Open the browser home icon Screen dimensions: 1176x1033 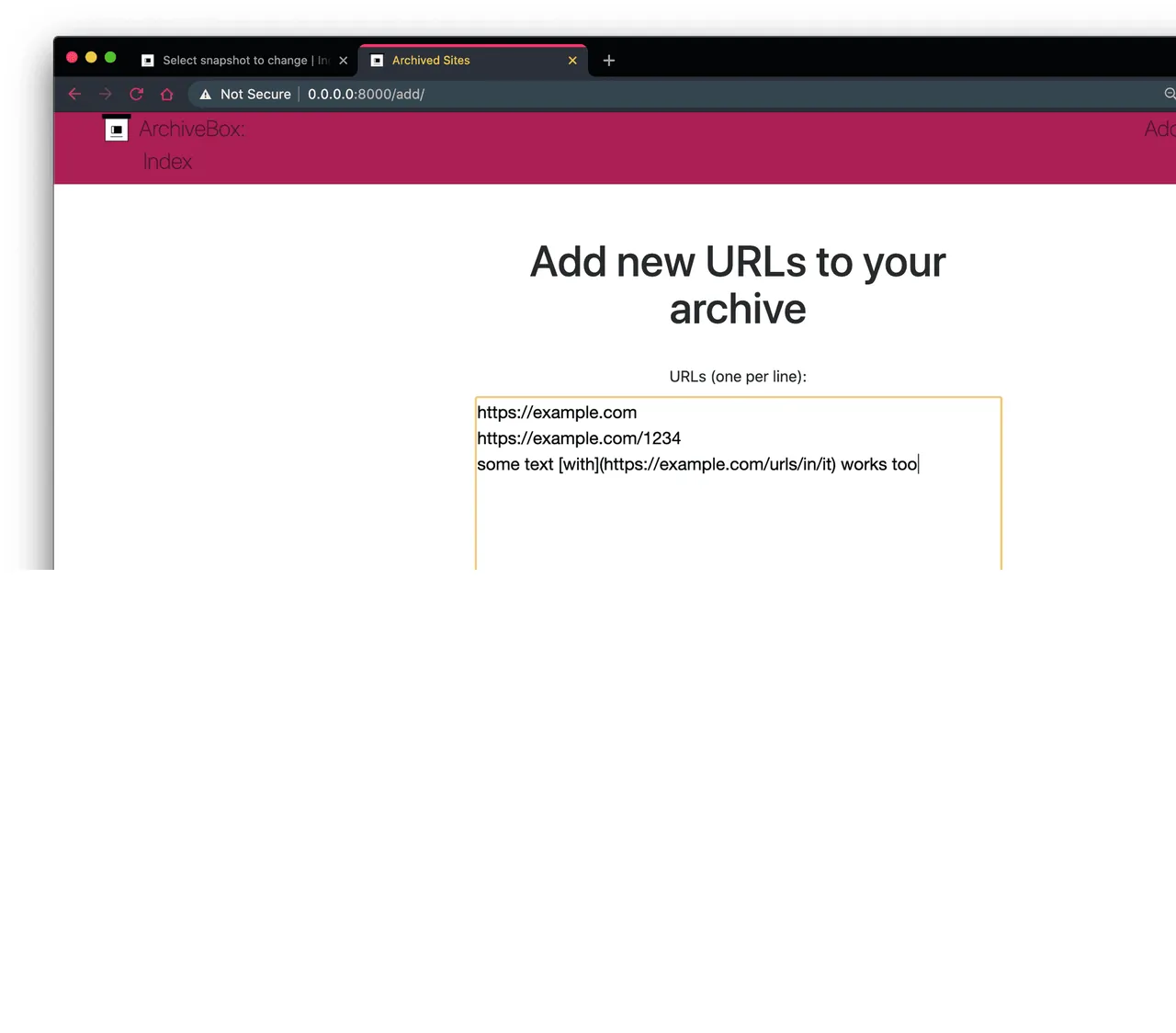point(166,94)
